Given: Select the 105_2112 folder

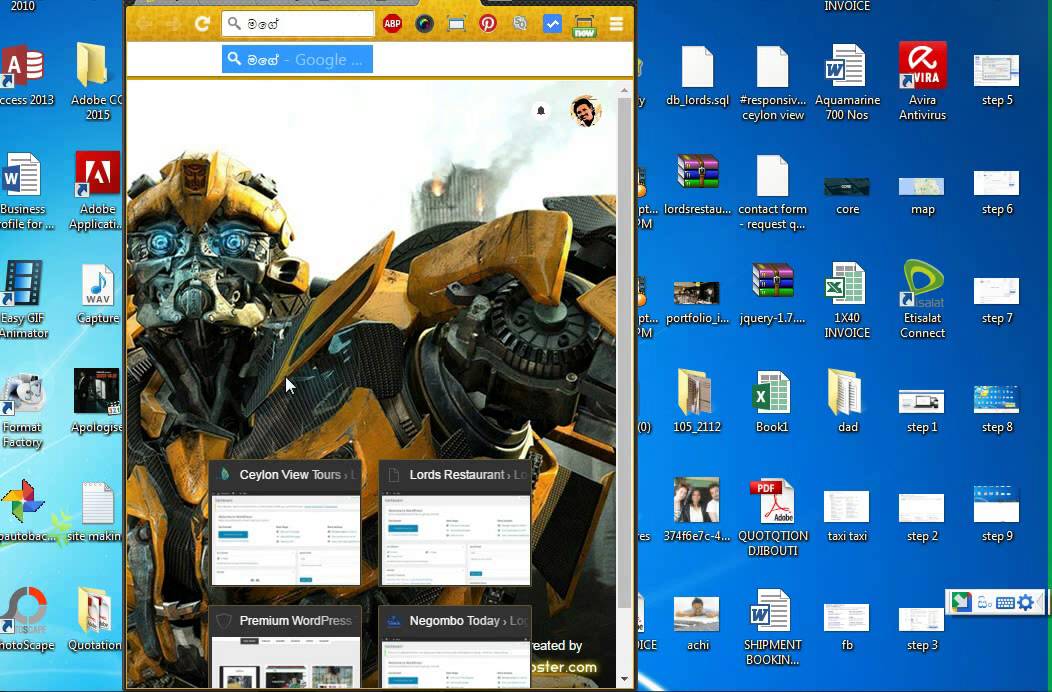Looking at the screenshot, I should pos(696,401).
